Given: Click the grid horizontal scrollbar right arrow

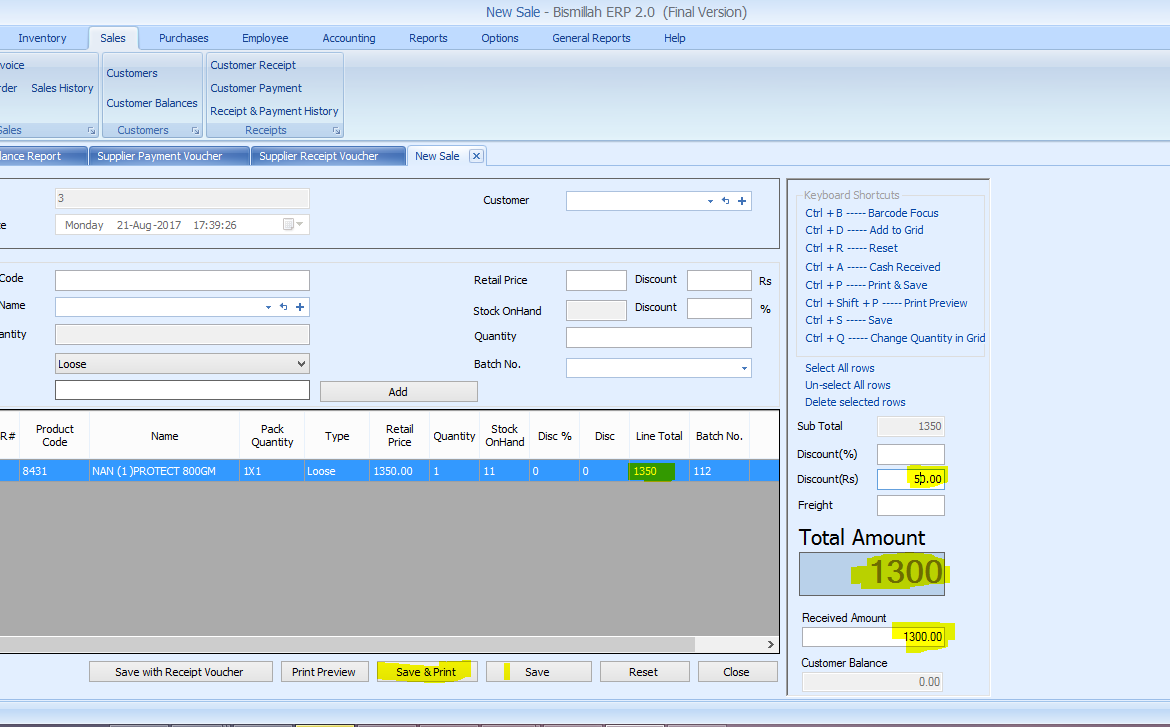Looking at the screenshot, I should pos(770,645).
